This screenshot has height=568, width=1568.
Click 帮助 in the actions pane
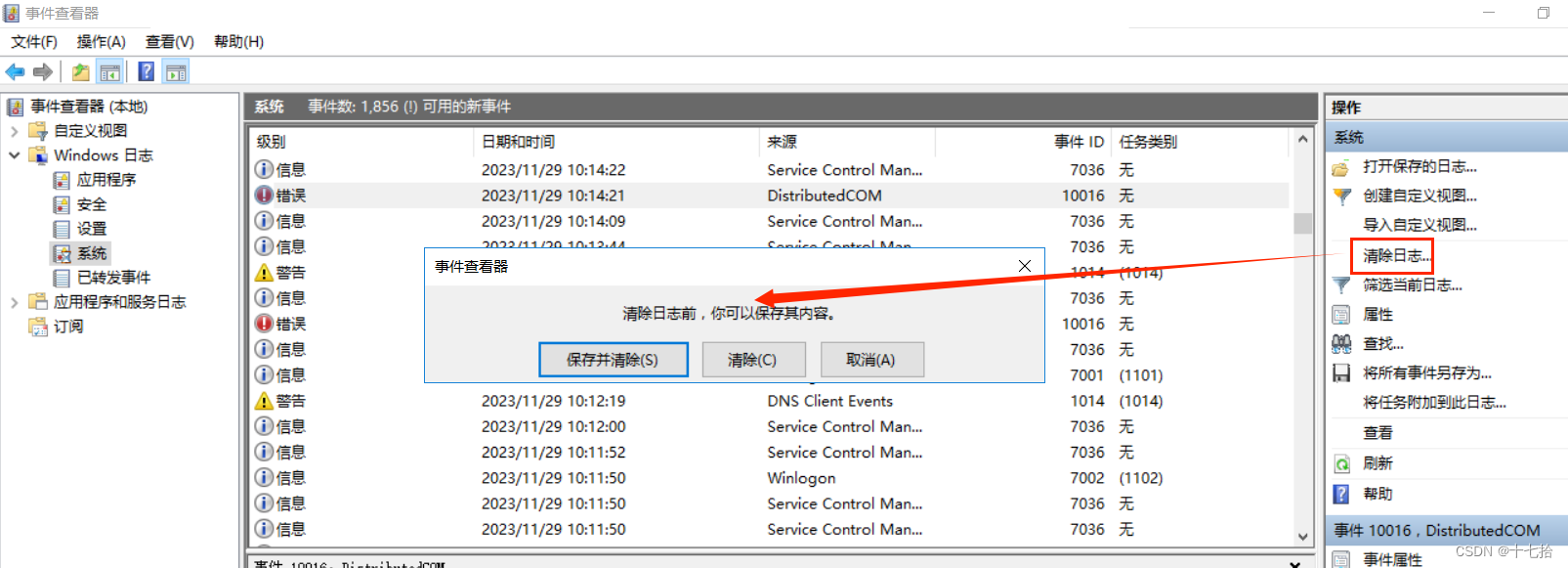pos(1377,494)
